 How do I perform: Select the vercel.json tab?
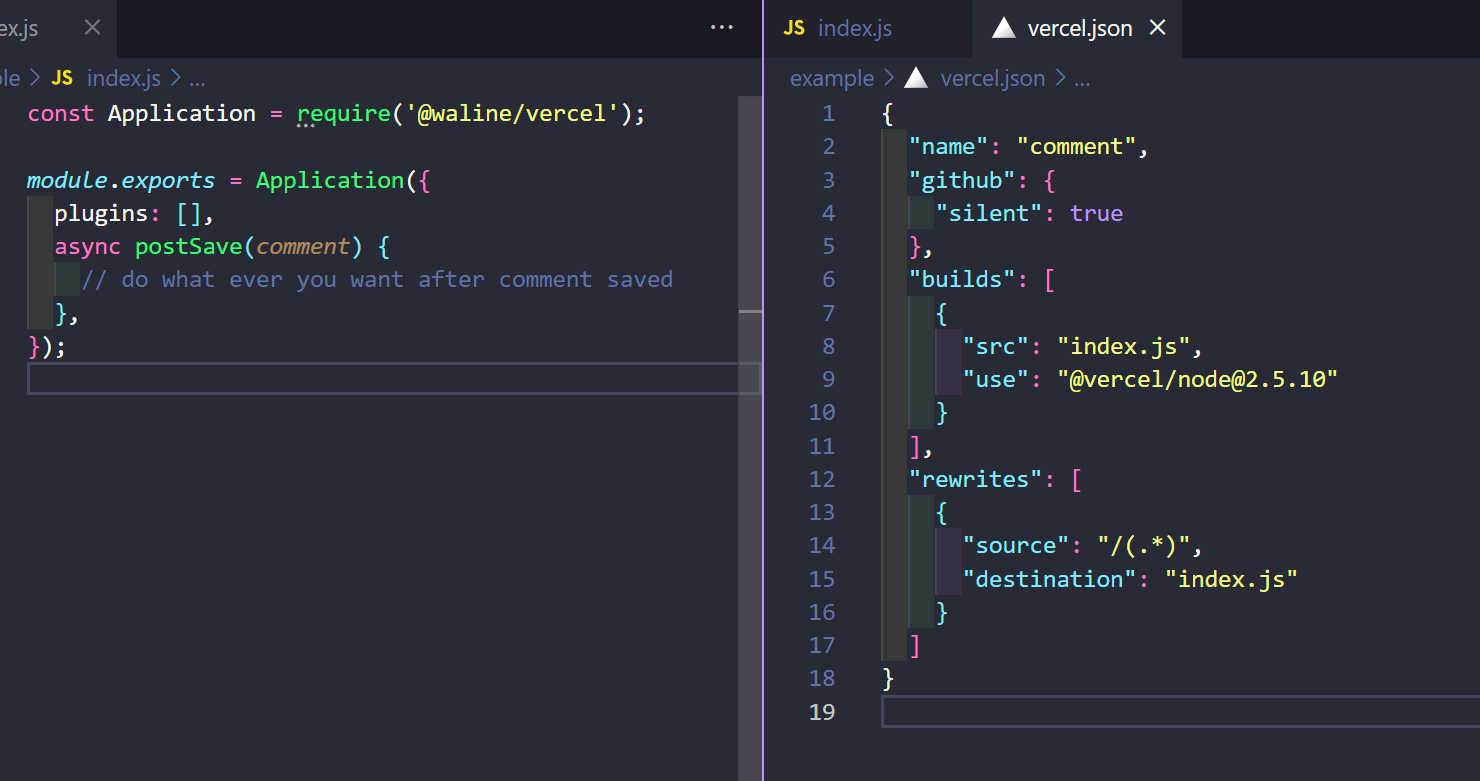1079,28
